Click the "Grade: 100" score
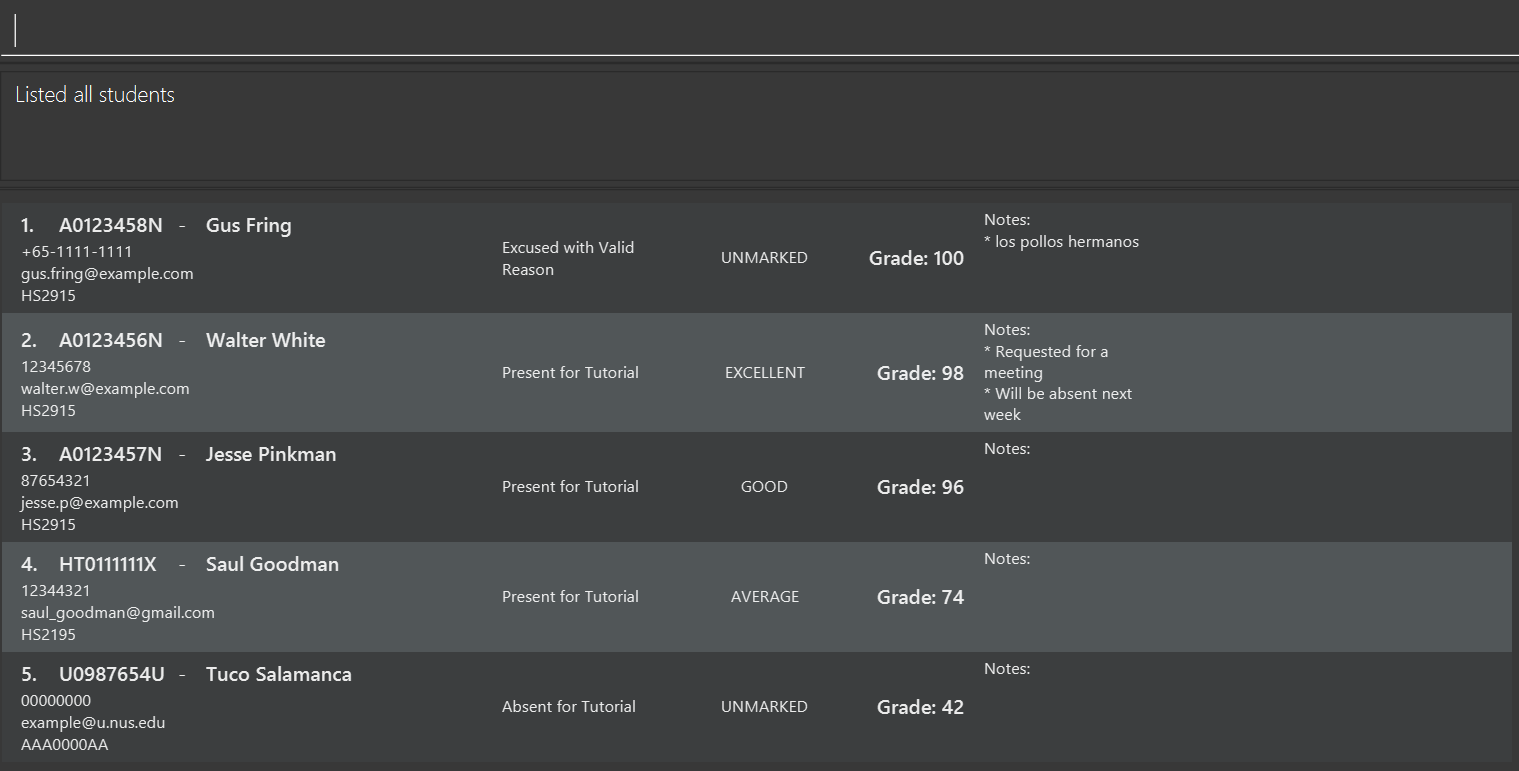Screen dimensions: 1519x771 (916, 259)
